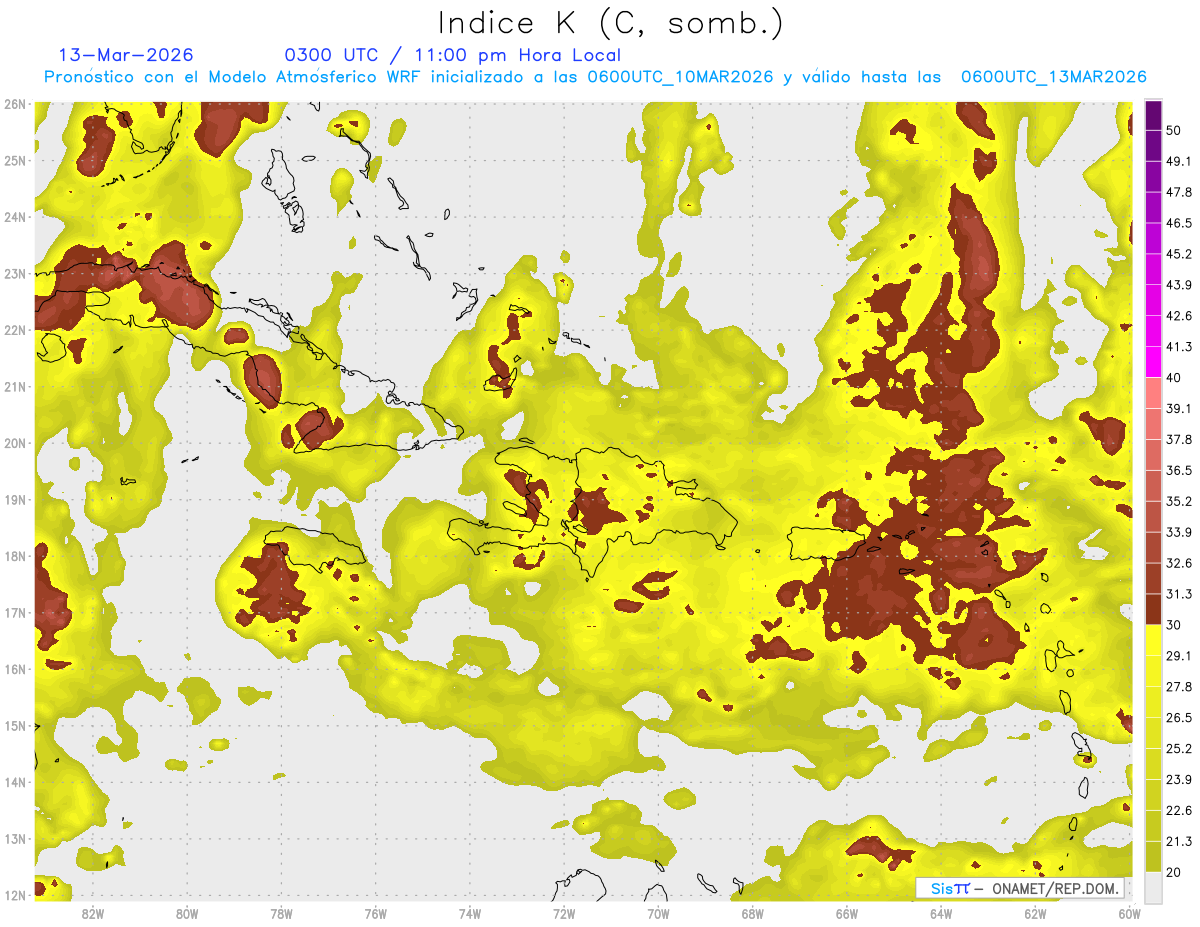Screen dimensions: 1200x927
Task: Click the colorbar value 32.6
Action: tap(1178, 563)
